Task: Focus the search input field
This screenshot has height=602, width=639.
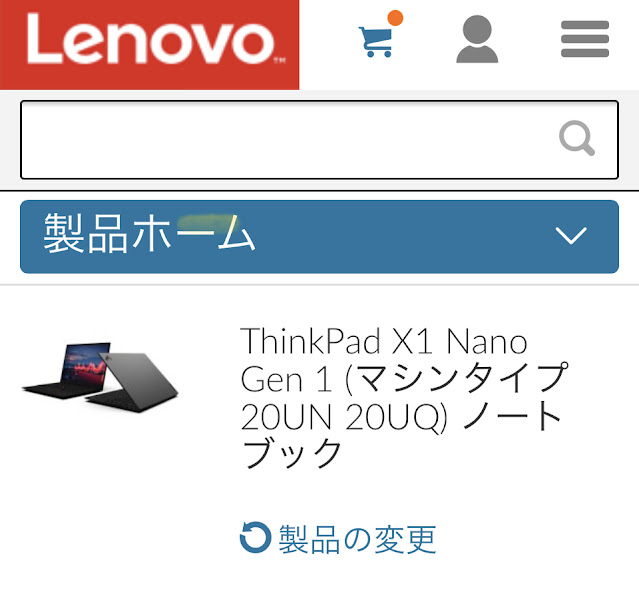Action: 320,139
